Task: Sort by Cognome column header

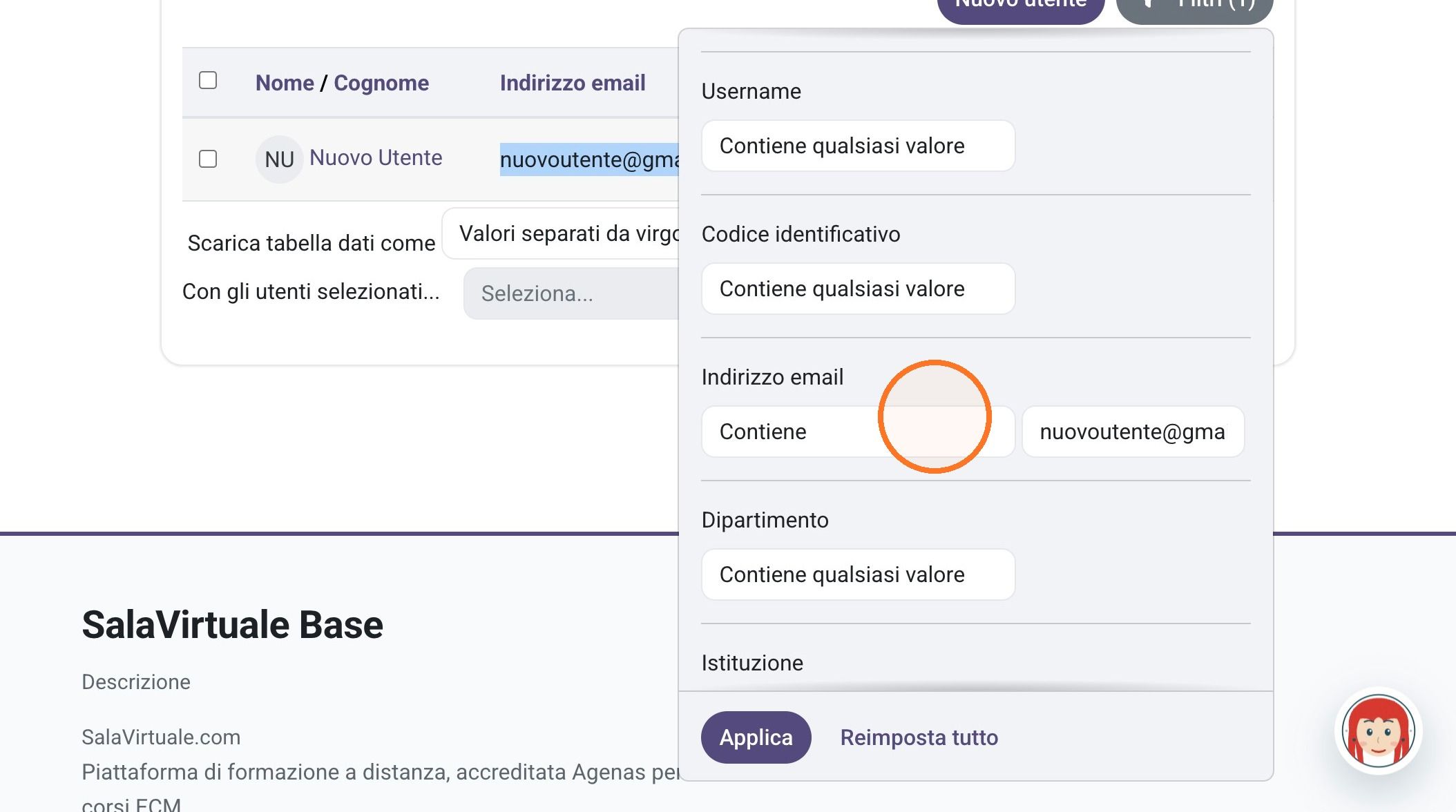Action: (x=381, y=83)
